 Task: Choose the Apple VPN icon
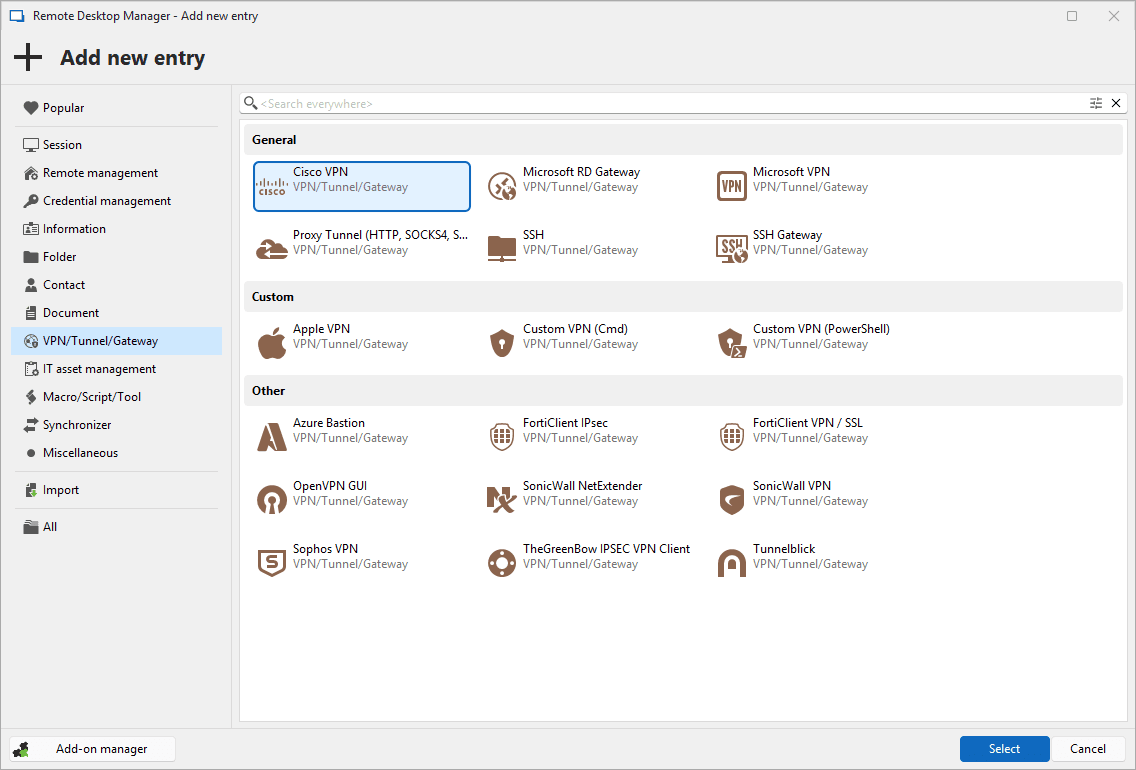click(x=272, y=343)
